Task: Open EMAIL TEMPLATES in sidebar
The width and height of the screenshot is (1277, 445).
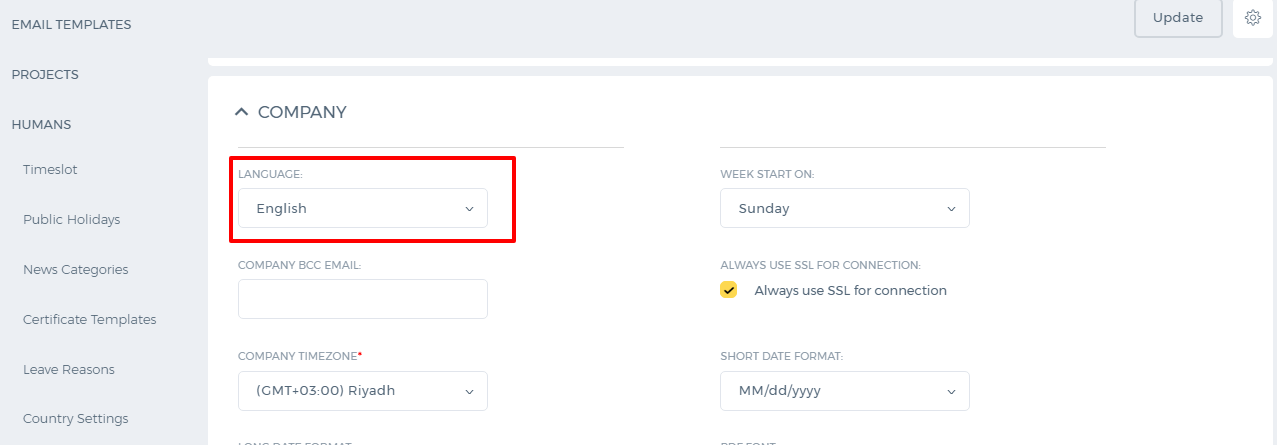Action: pyautogui.click(x=71, y=24)
